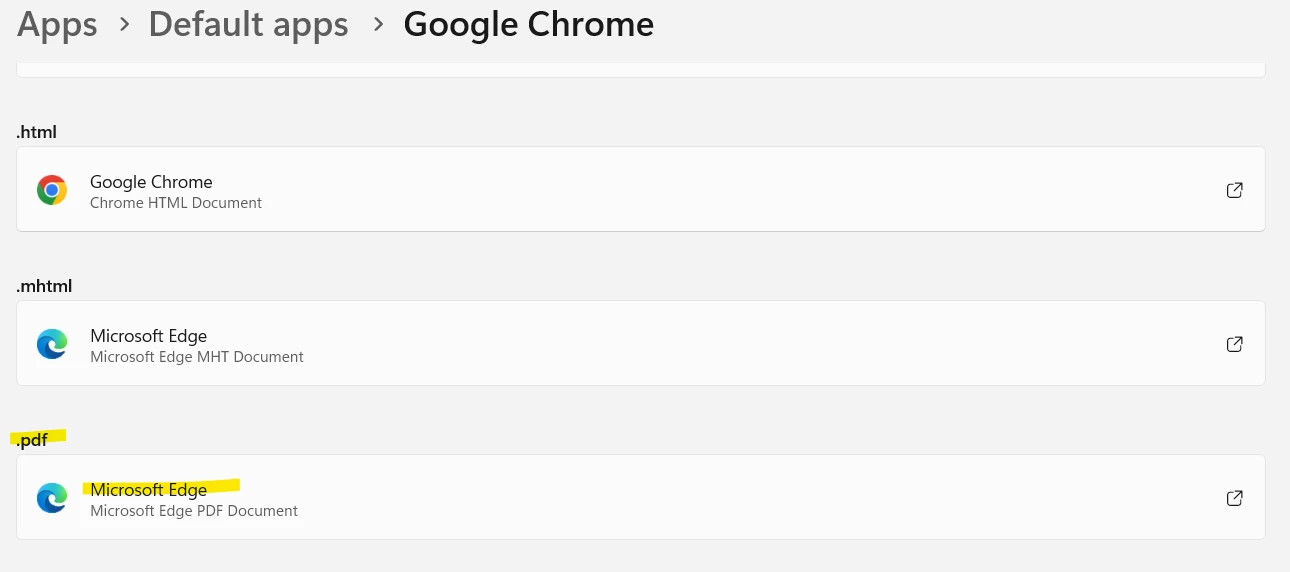
Task: Go back to the Apps breadcrumb
Action: pyautogui.click(x=57, y=24)
